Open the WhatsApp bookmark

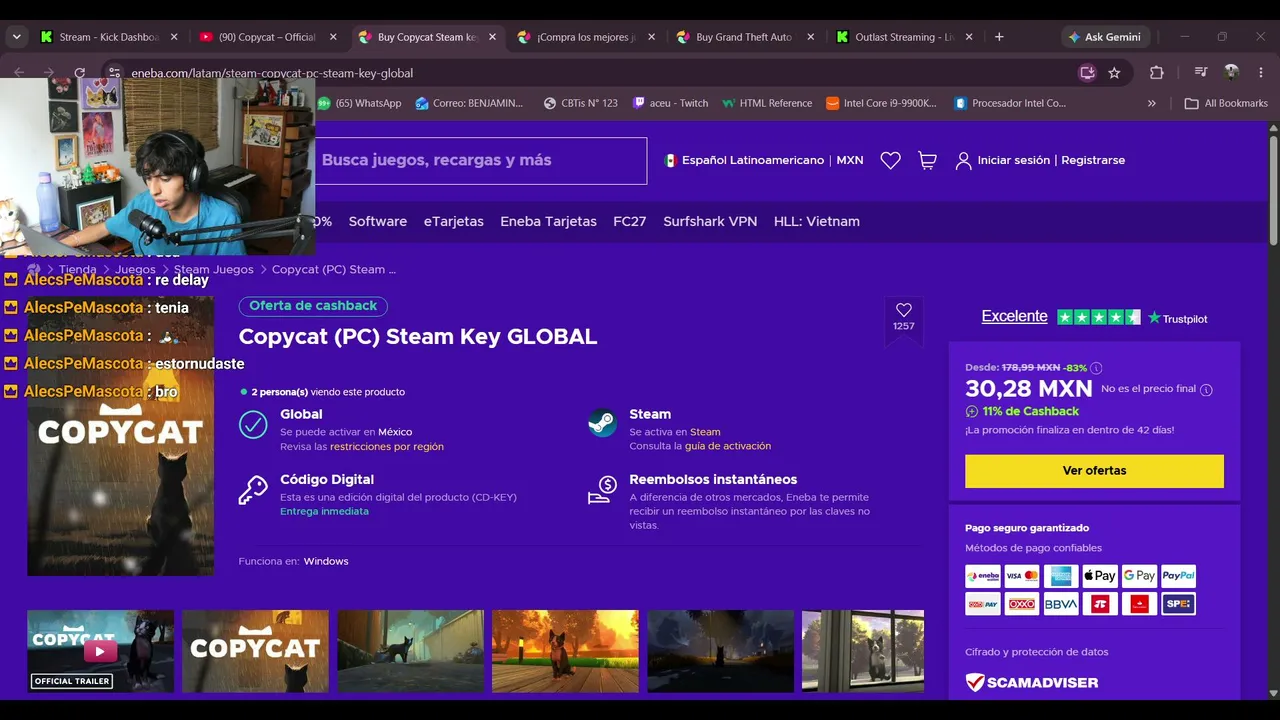click(x=360, y=103)
